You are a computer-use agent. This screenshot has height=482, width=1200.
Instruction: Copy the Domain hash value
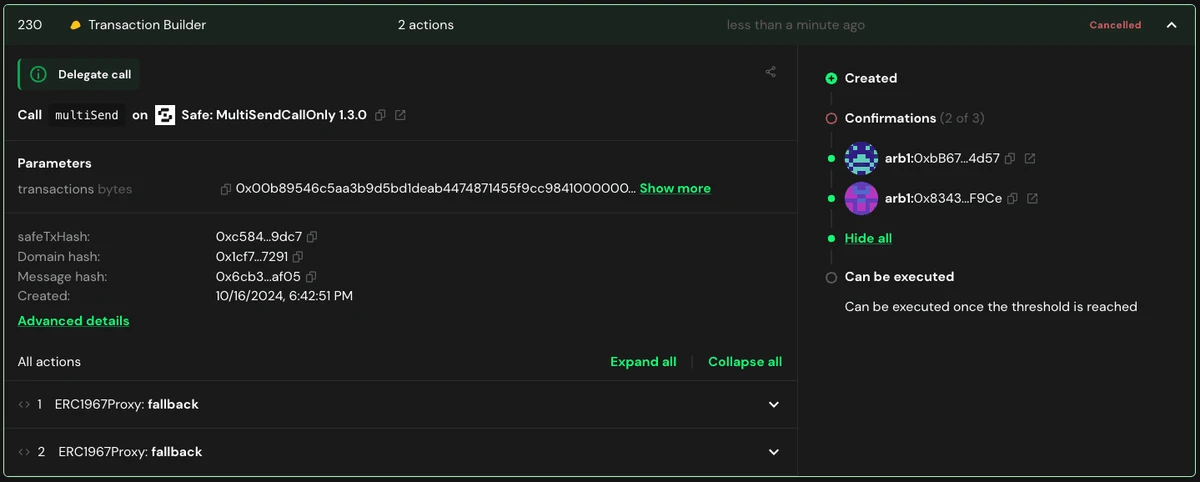point(298,257)
